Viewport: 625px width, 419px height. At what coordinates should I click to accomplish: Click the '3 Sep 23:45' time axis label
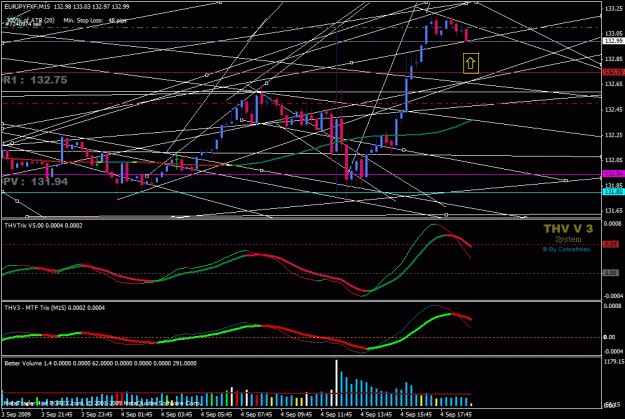tap(96, 414)
